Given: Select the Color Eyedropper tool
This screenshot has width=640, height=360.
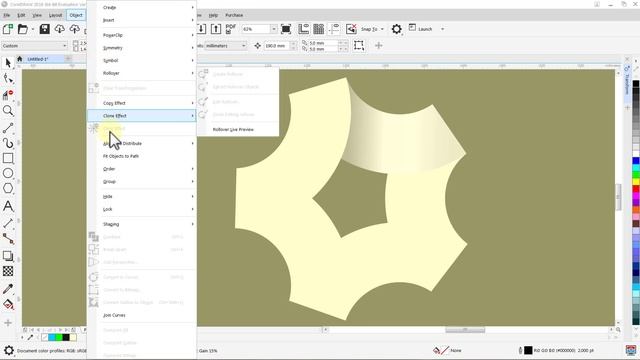Looking at the screenshot, I should [8, 289].
